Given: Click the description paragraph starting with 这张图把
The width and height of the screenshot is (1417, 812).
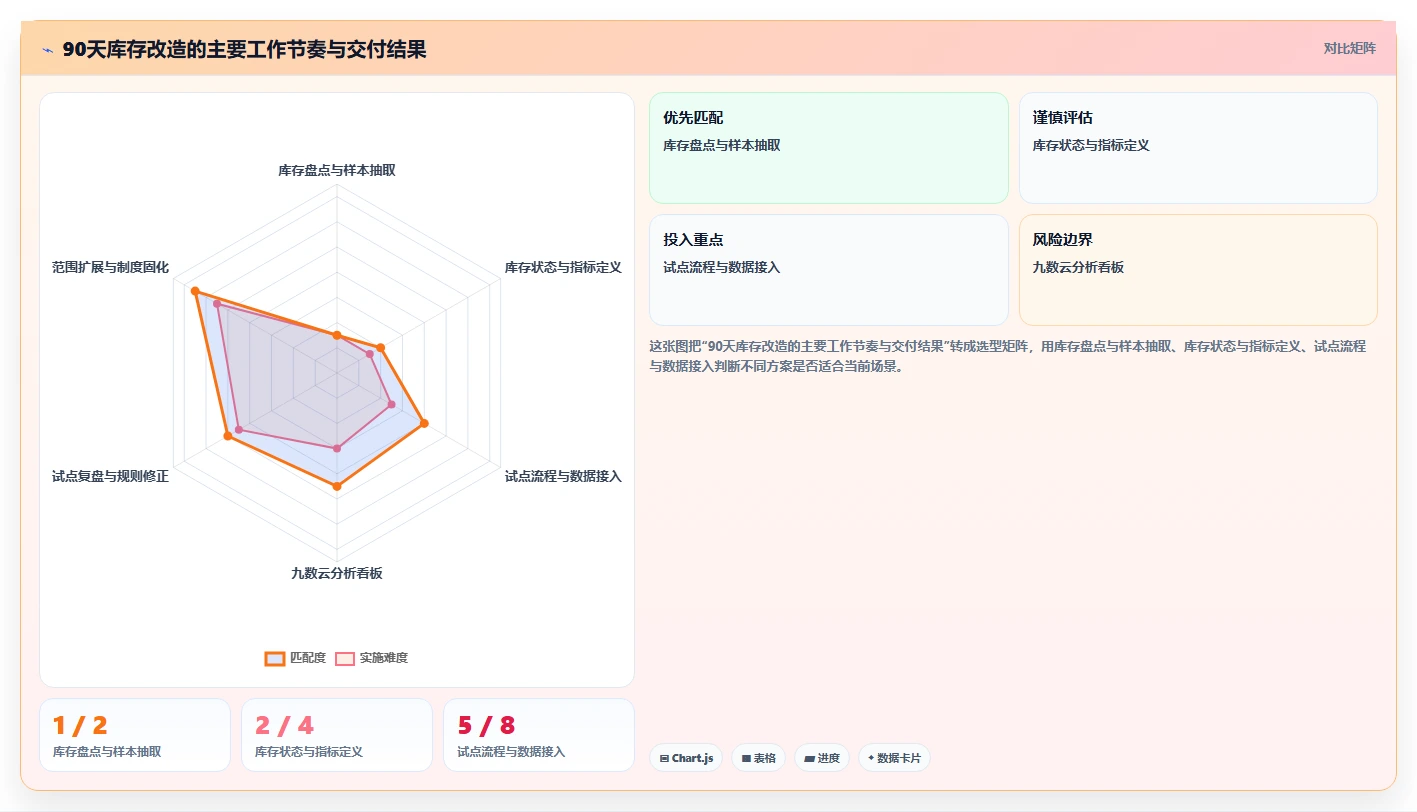Looking at the screenshot, I should (x=1008, y=356).
